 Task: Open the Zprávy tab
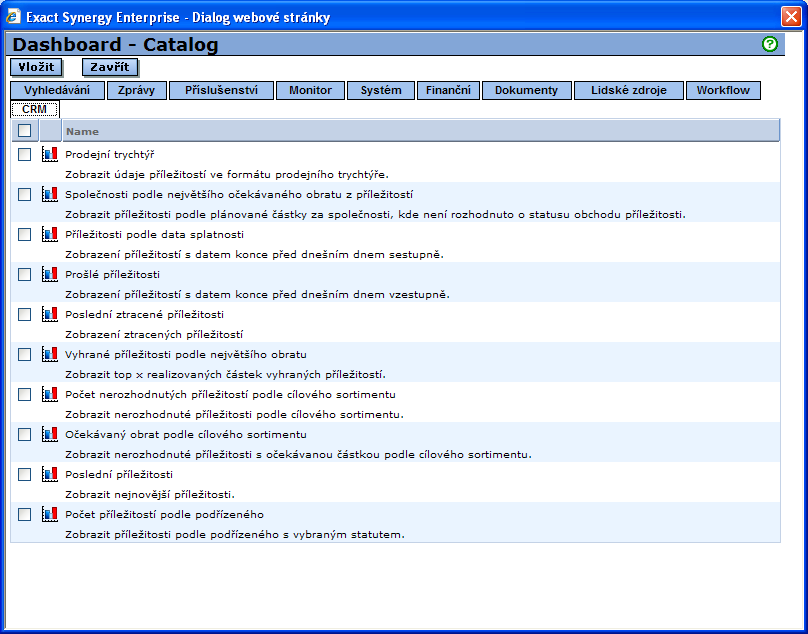(137, 90)
